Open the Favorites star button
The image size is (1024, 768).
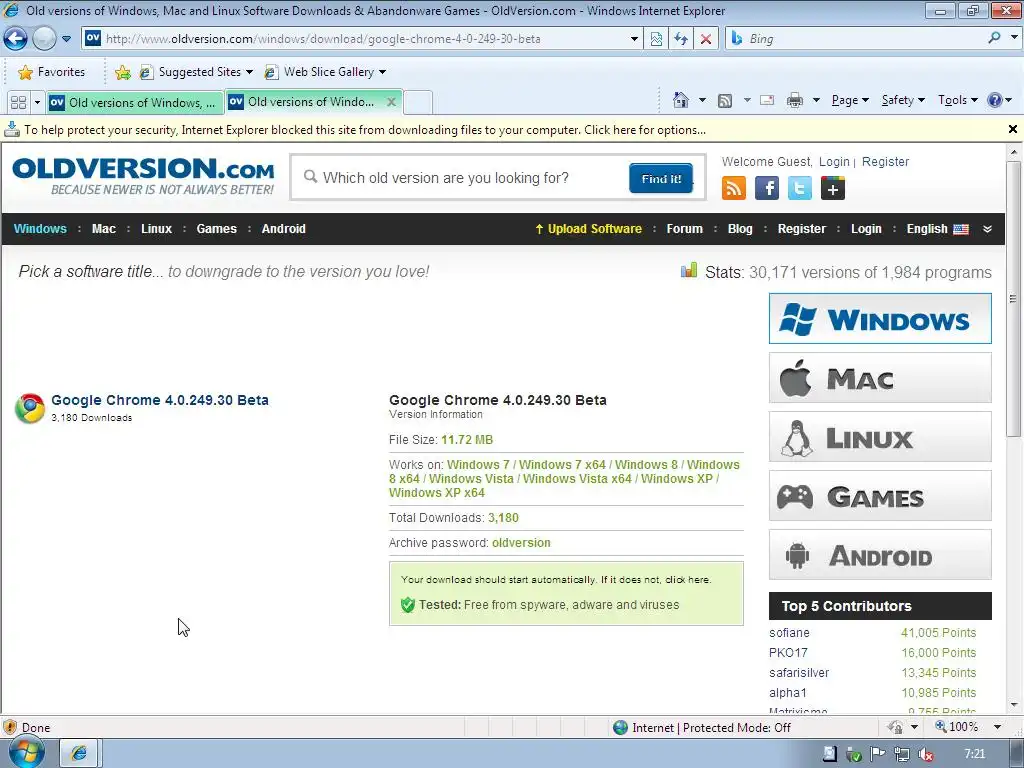[x=52, y=72]
